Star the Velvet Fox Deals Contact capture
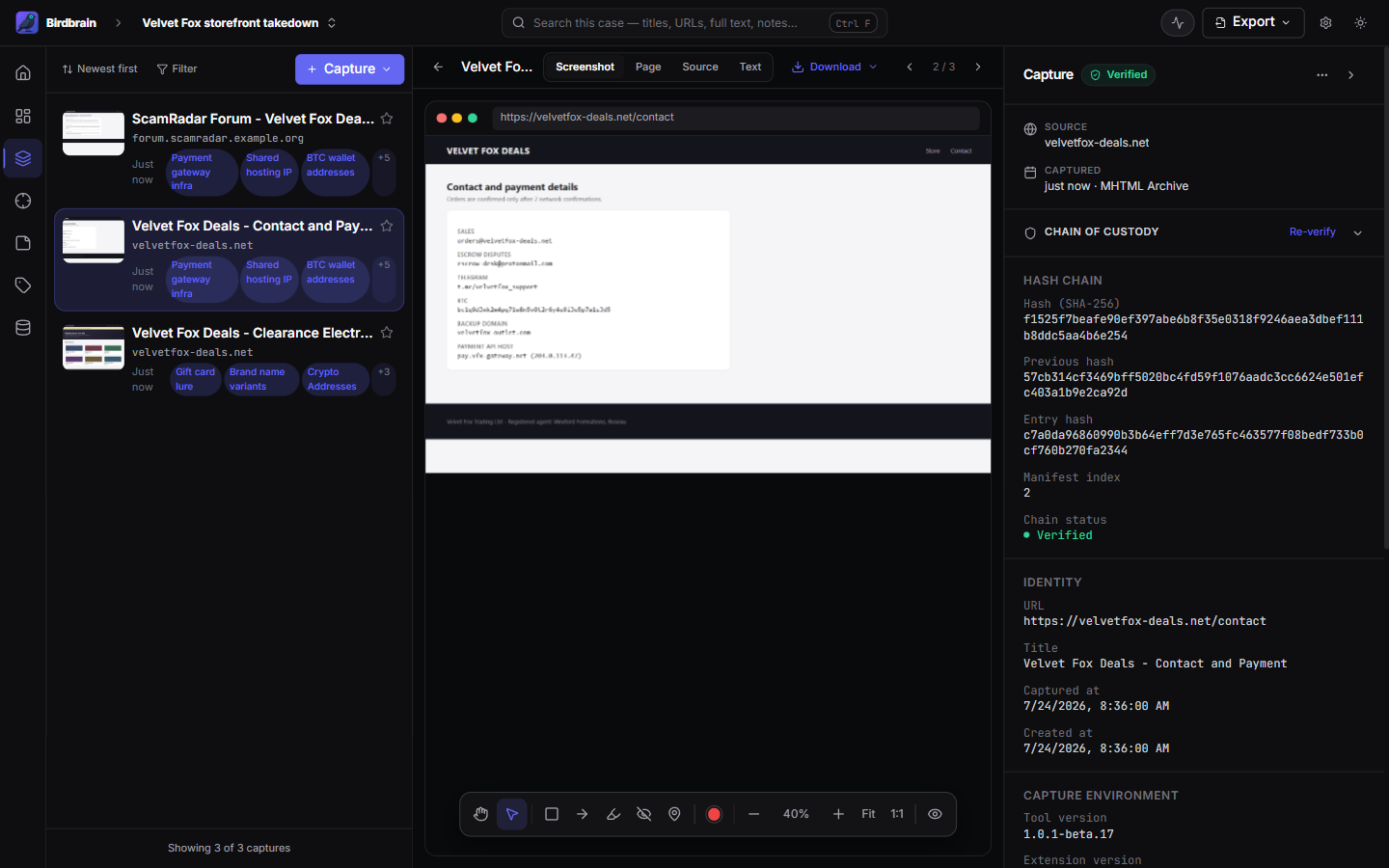The image size is (1389, 868). tap(387, 226)
